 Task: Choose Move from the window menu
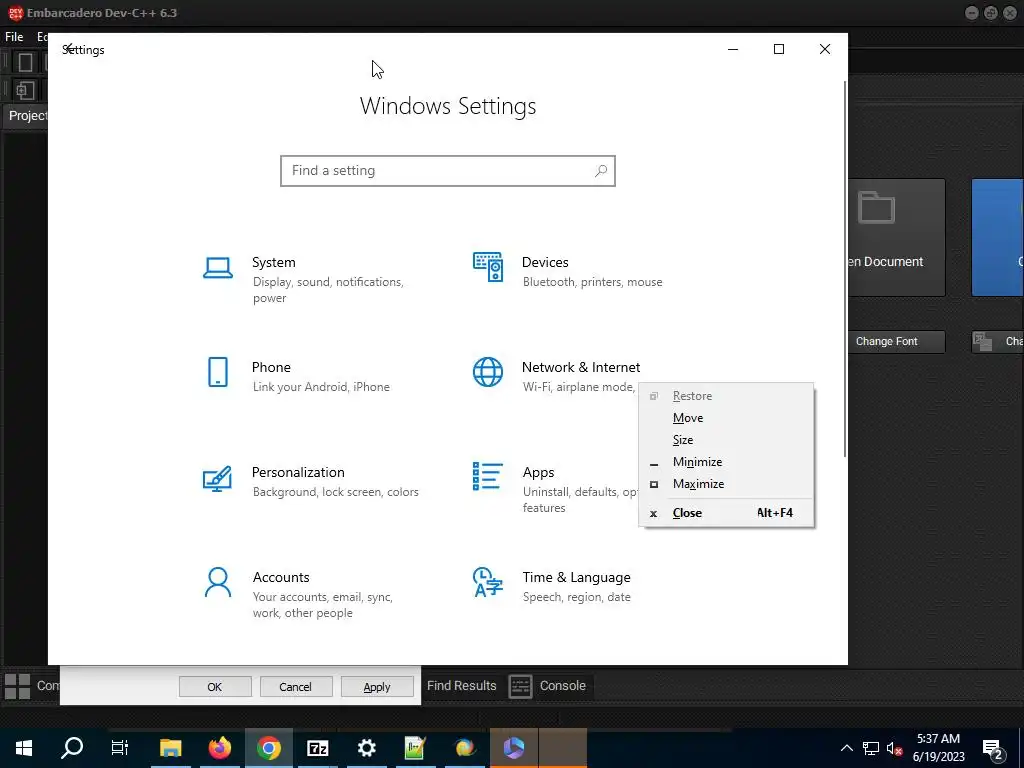pos(726,418)
